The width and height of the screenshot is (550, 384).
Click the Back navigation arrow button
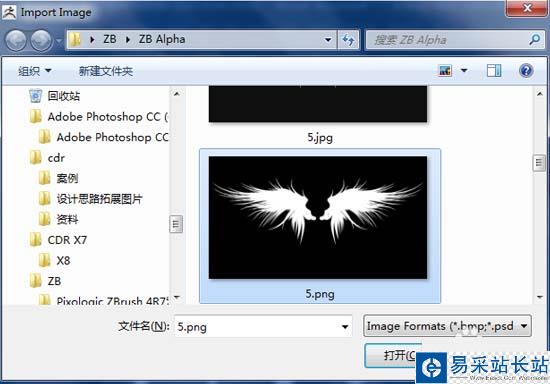(15, 40)
